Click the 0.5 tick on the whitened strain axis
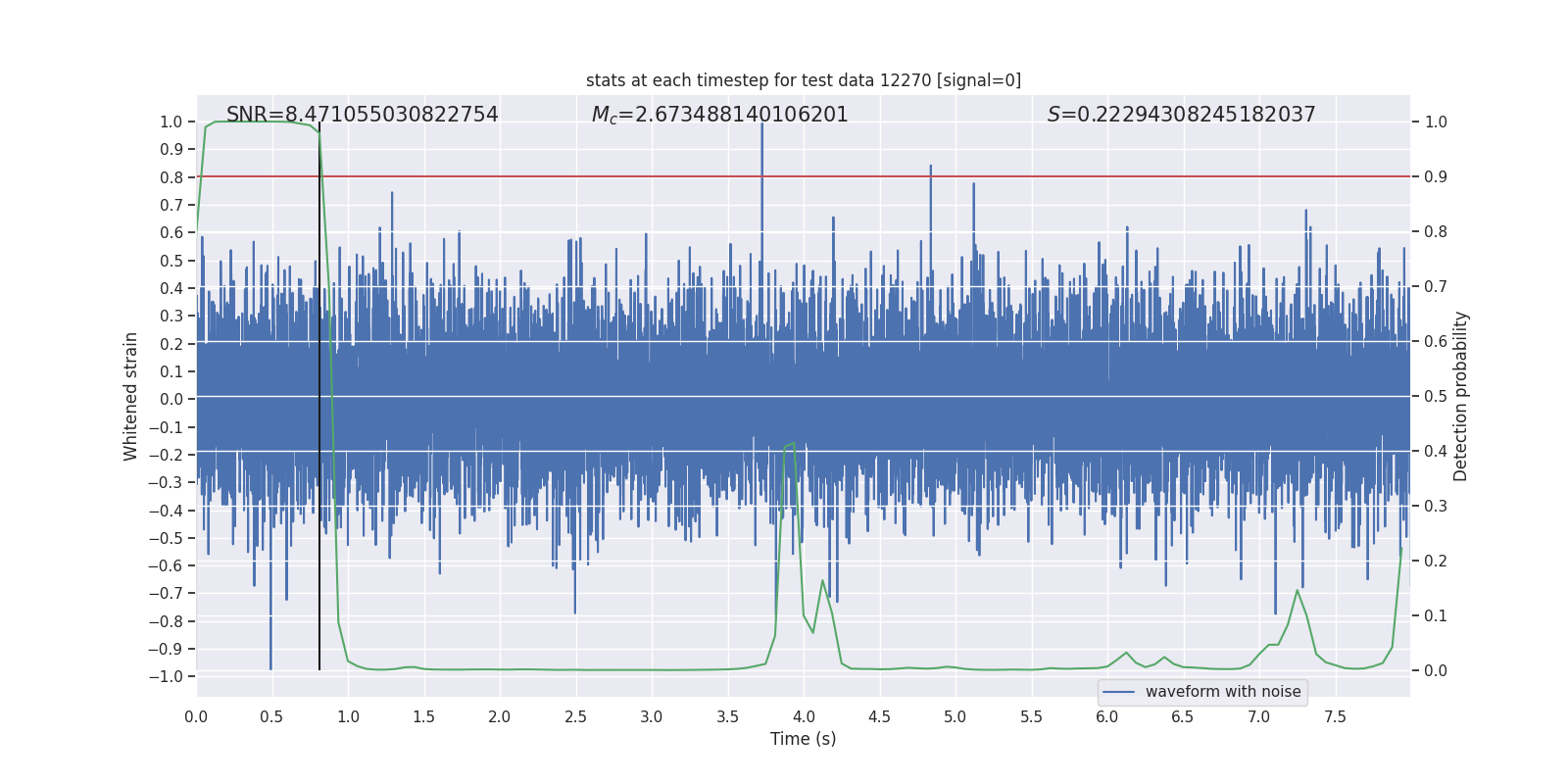 [171, 261]
